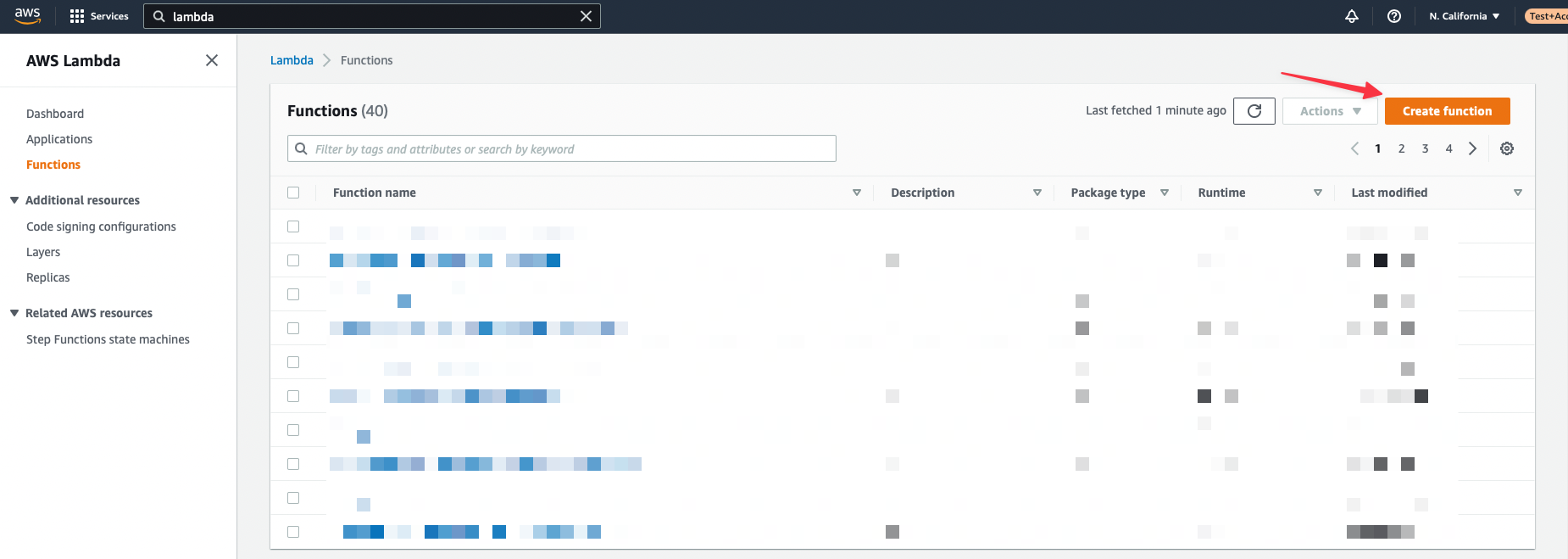The image size is (1568, 559).
Task: Open the Test account menu
Action: pyautogui.click(x=1547, y=16)
